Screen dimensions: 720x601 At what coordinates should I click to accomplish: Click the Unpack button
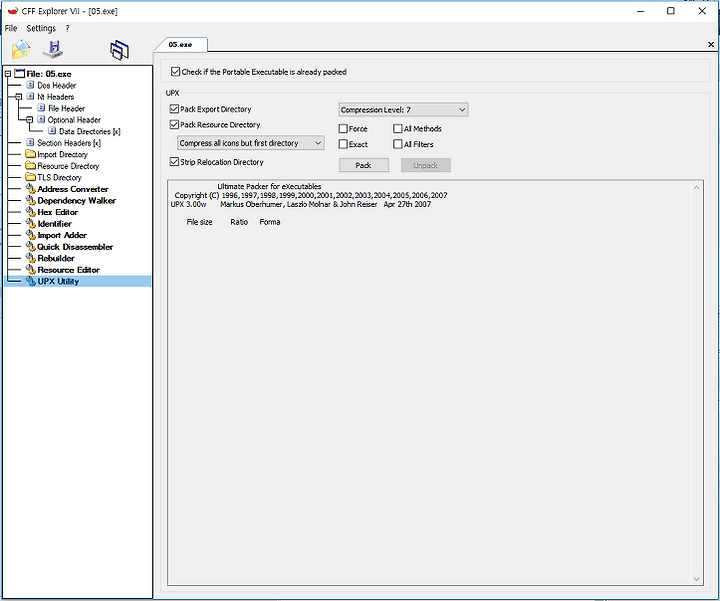(426, 165)
